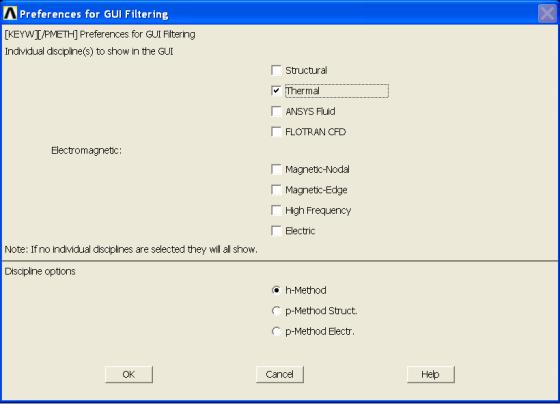Click the Structural label text
Image resolution: width=560 pixels, height=404 pixels.
[306, 70]
